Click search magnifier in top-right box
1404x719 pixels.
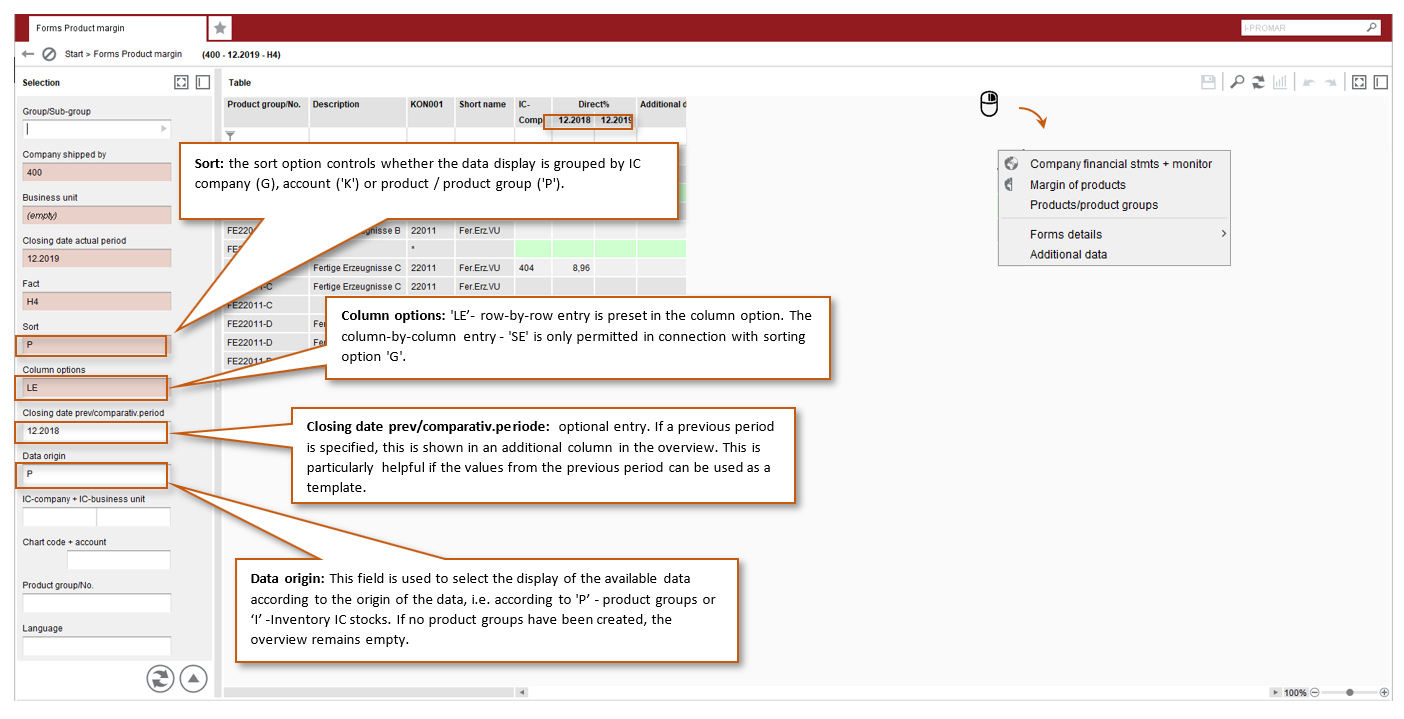[1372, 28]
